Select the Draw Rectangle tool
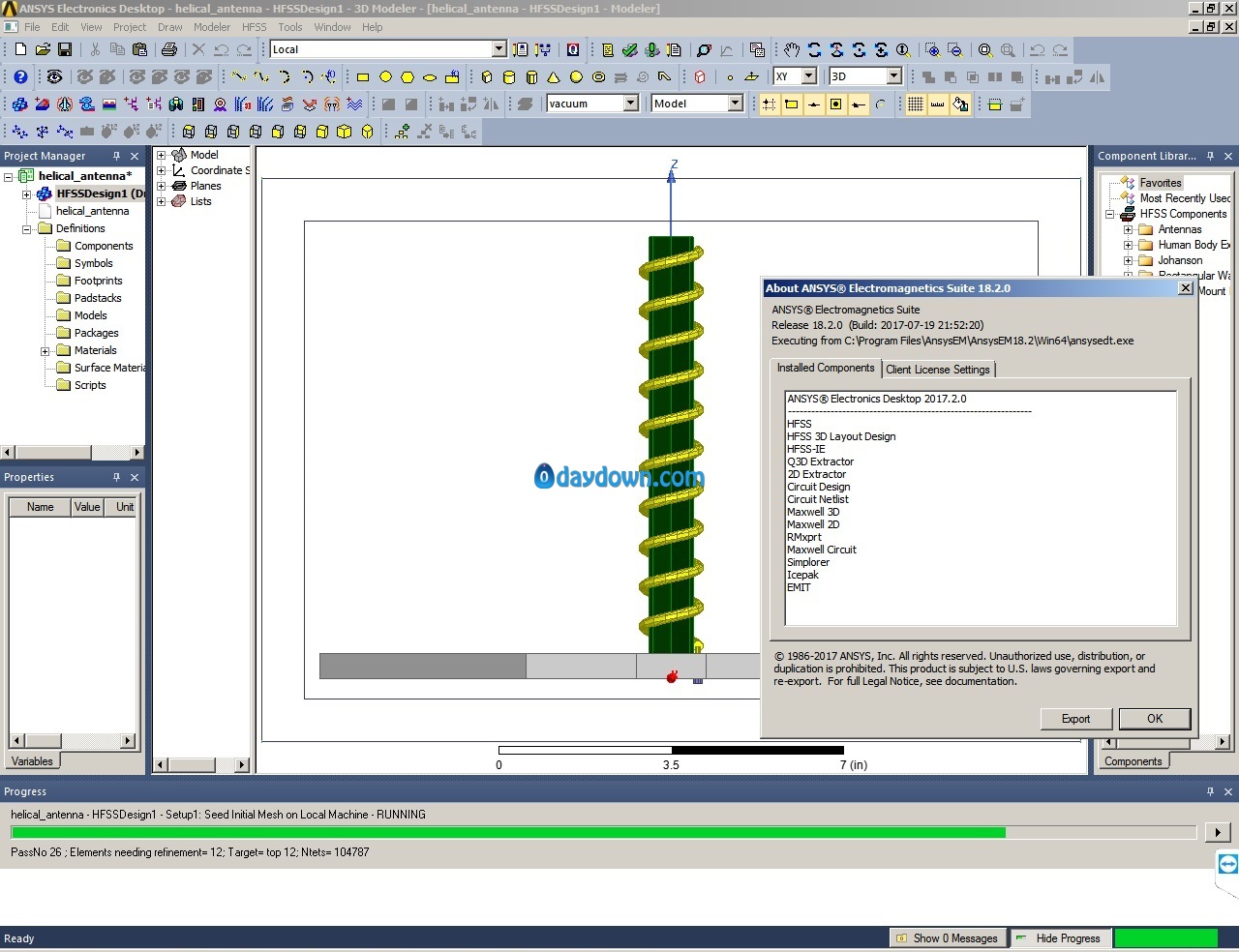This screenshot has height=952, width=1239. pyautogui.click(x=363, y=76)
